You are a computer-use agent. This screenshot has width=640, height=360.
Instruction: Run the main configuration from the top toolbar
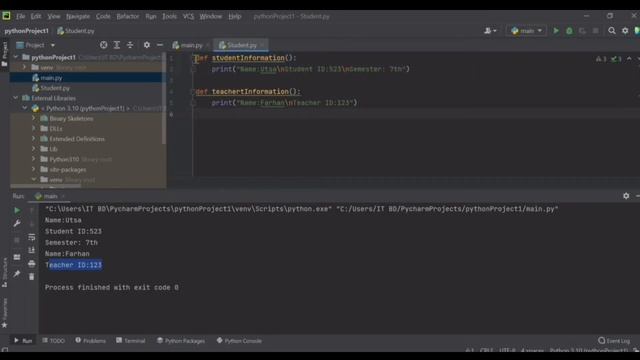click(x=556, y=31)
